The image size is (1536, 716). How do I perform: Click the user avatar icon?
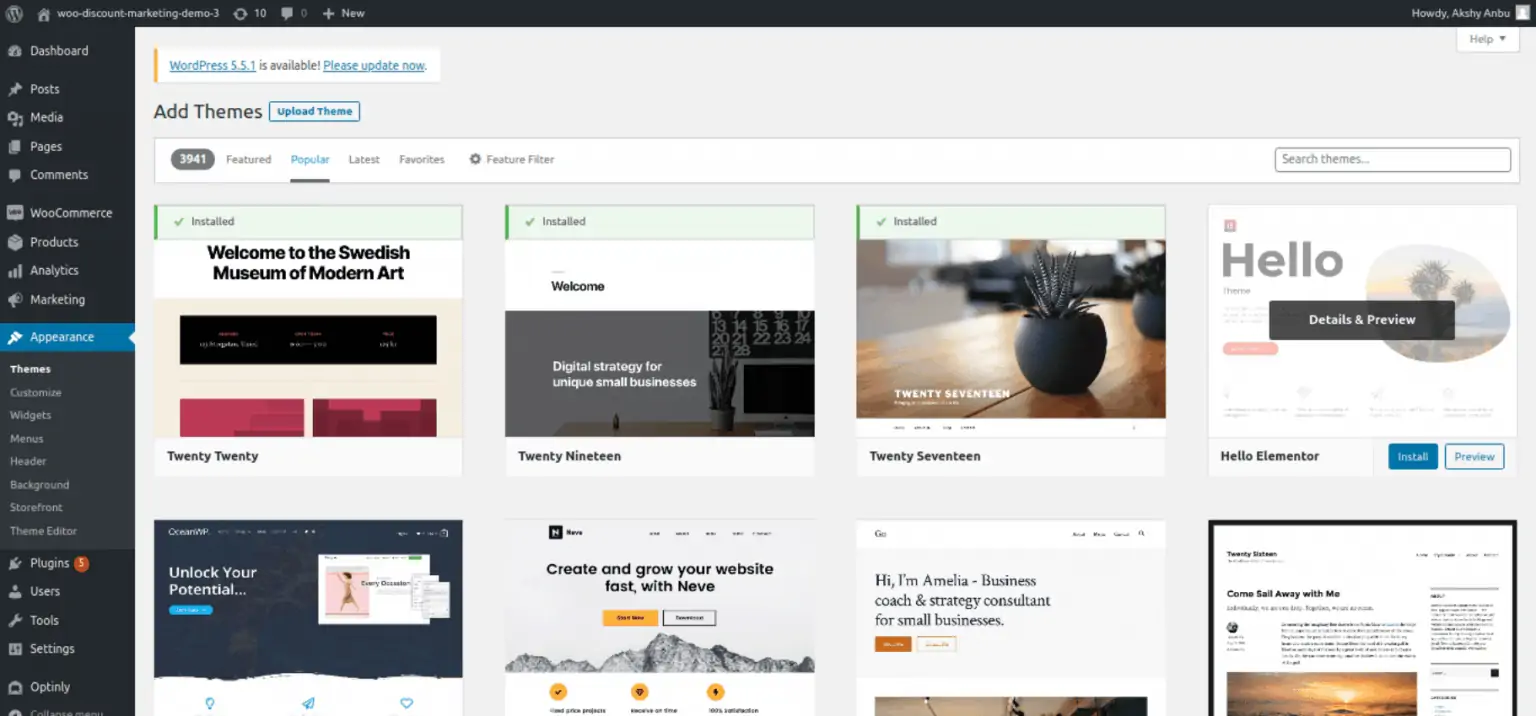pos(1522,13)
